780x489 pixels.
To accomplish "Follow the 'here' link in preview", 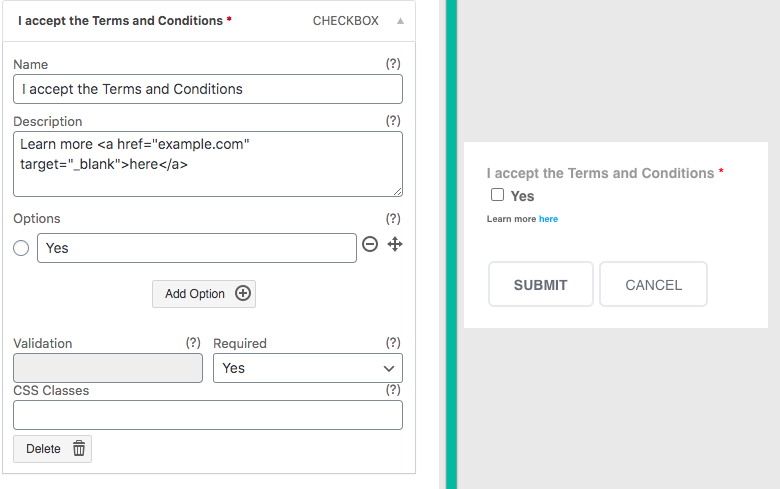I will pos(548,219).
